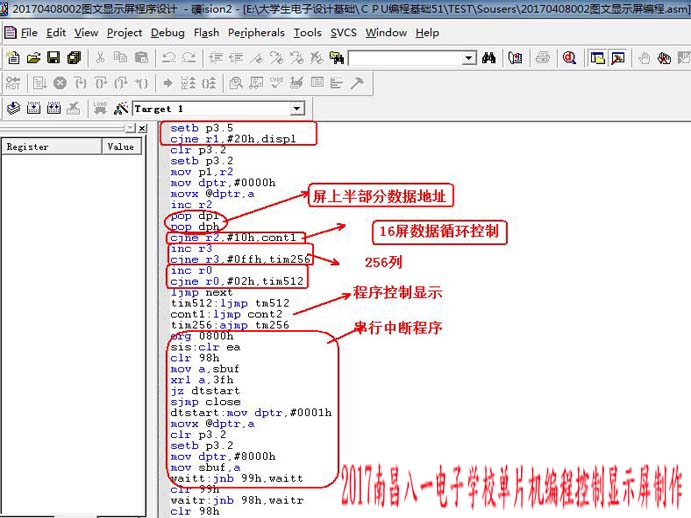Jump to the next bookmark
Image resolution: width=691 pixels, height=518 pixels.
[x=277, y=58]
